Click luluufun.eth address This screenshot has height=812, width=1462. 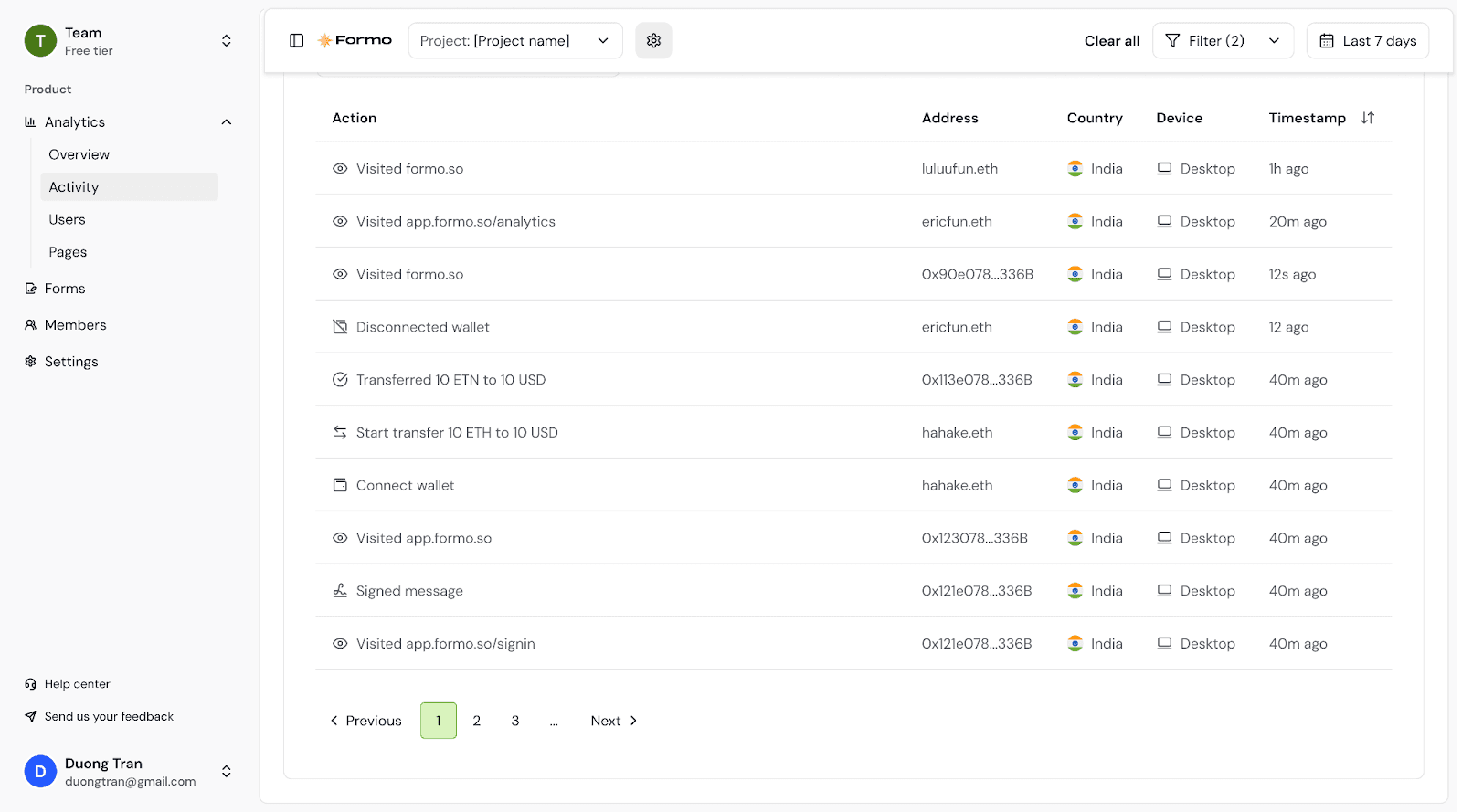(959, 168)
